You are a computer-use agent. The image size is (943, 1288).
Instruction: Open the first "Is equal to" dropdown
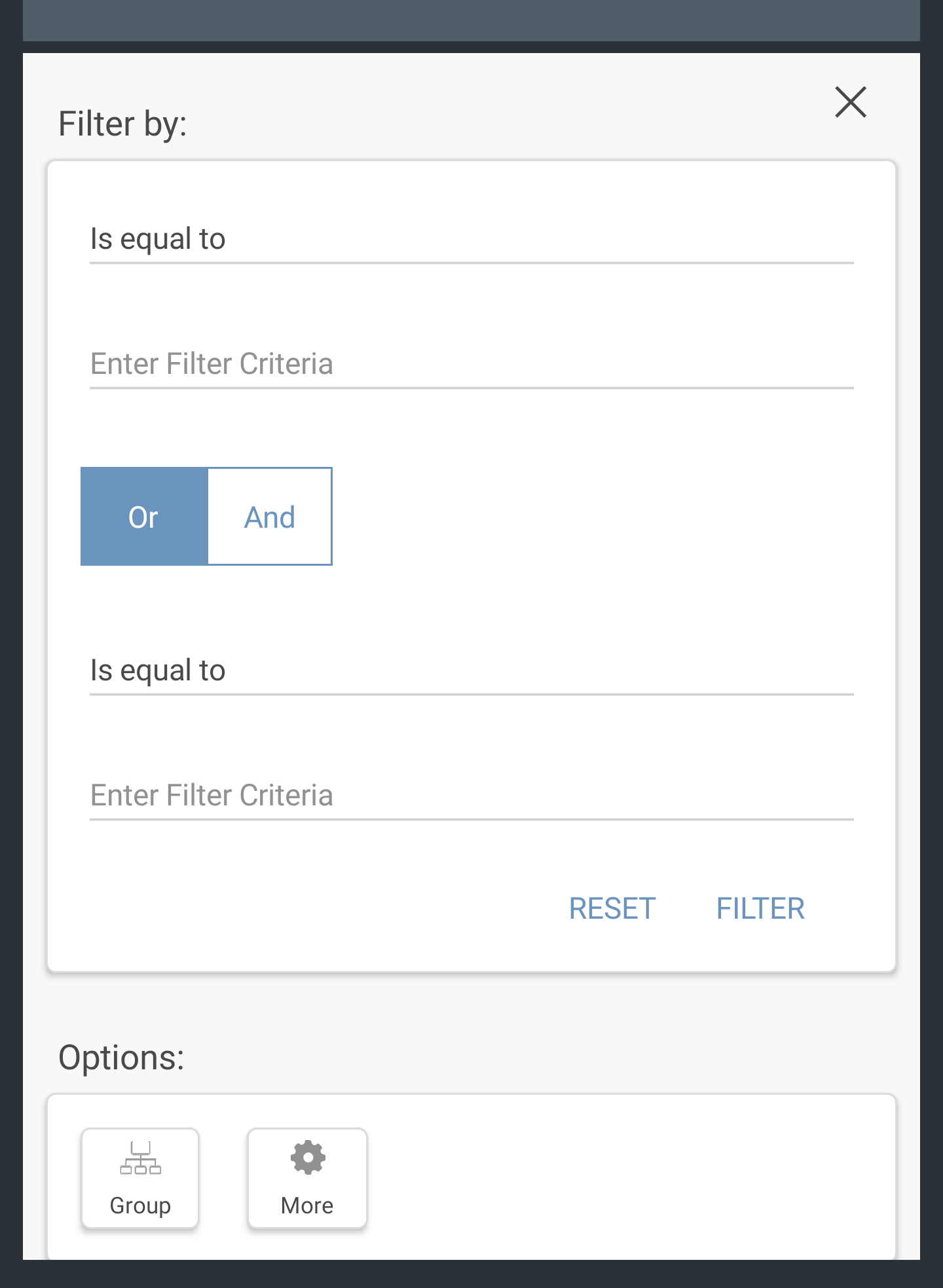471,239
